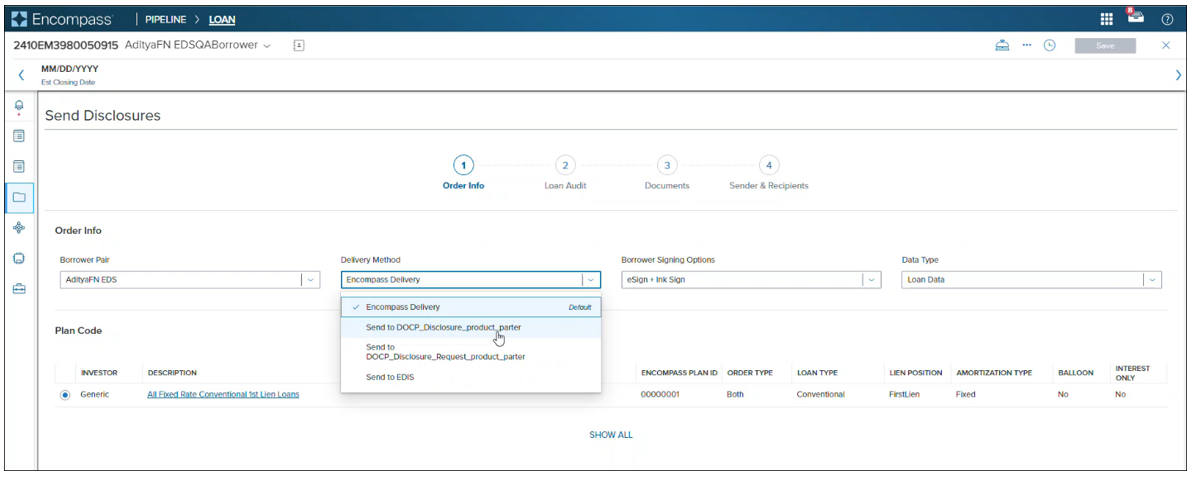Image resolution: width=1197 pixels, height=480 pixels.
Task: Click the briefcase icon in left sidebar
Action: point(19,289)
